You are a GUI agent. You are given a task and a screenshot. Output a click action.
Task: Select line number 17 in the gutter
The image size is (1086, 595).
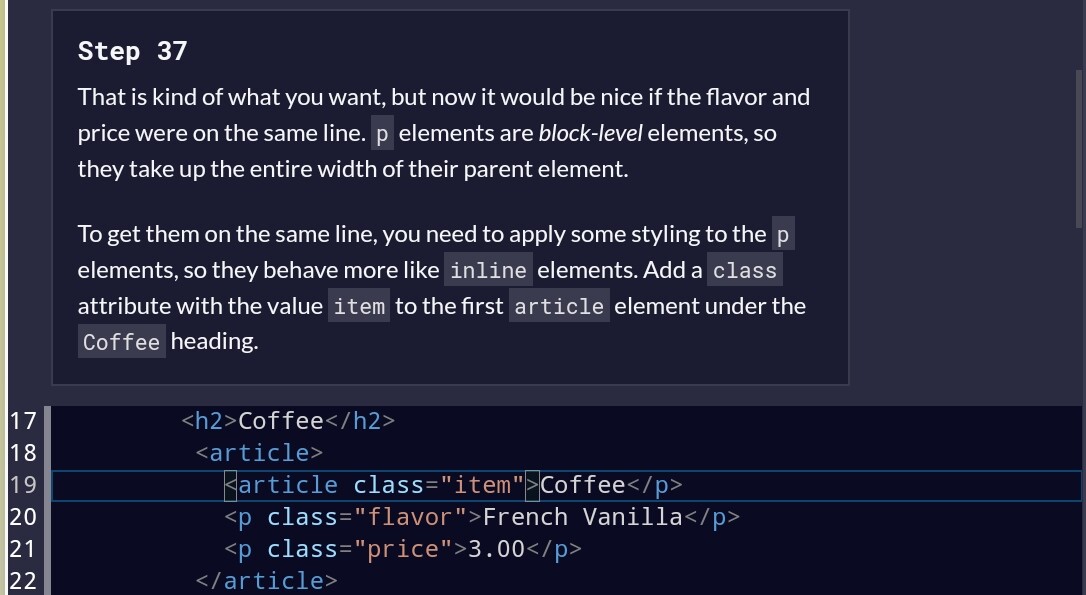tap(22, 421)
